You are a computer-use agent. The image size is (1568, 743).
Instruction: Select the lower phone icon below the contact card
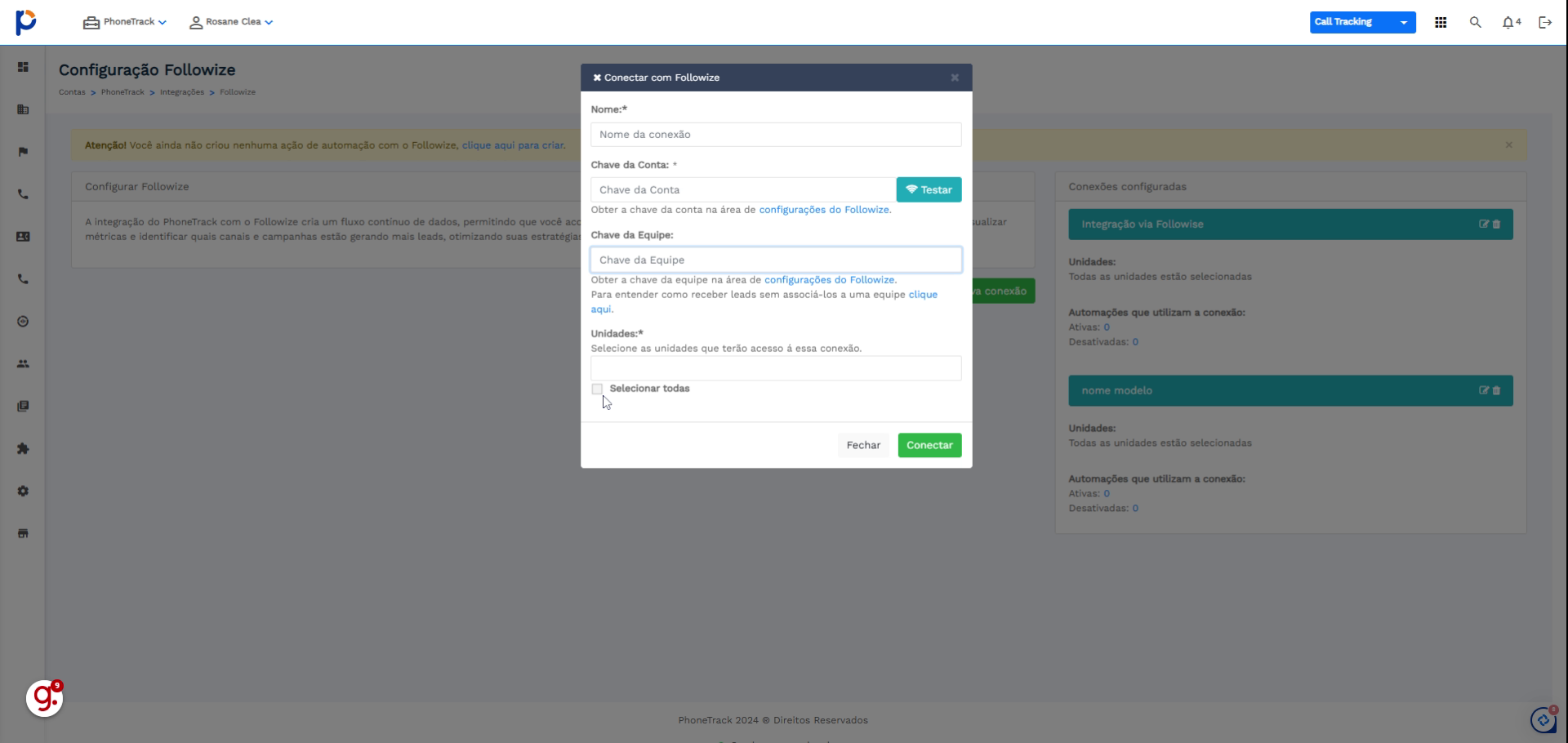tap(23, 279)
